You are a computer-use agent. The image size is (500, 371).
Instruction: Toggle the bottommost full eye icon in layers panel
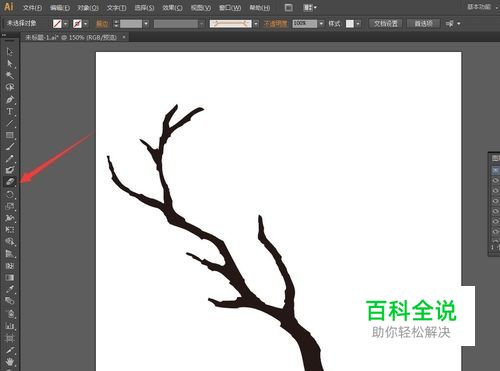click(x=495, y=231)
